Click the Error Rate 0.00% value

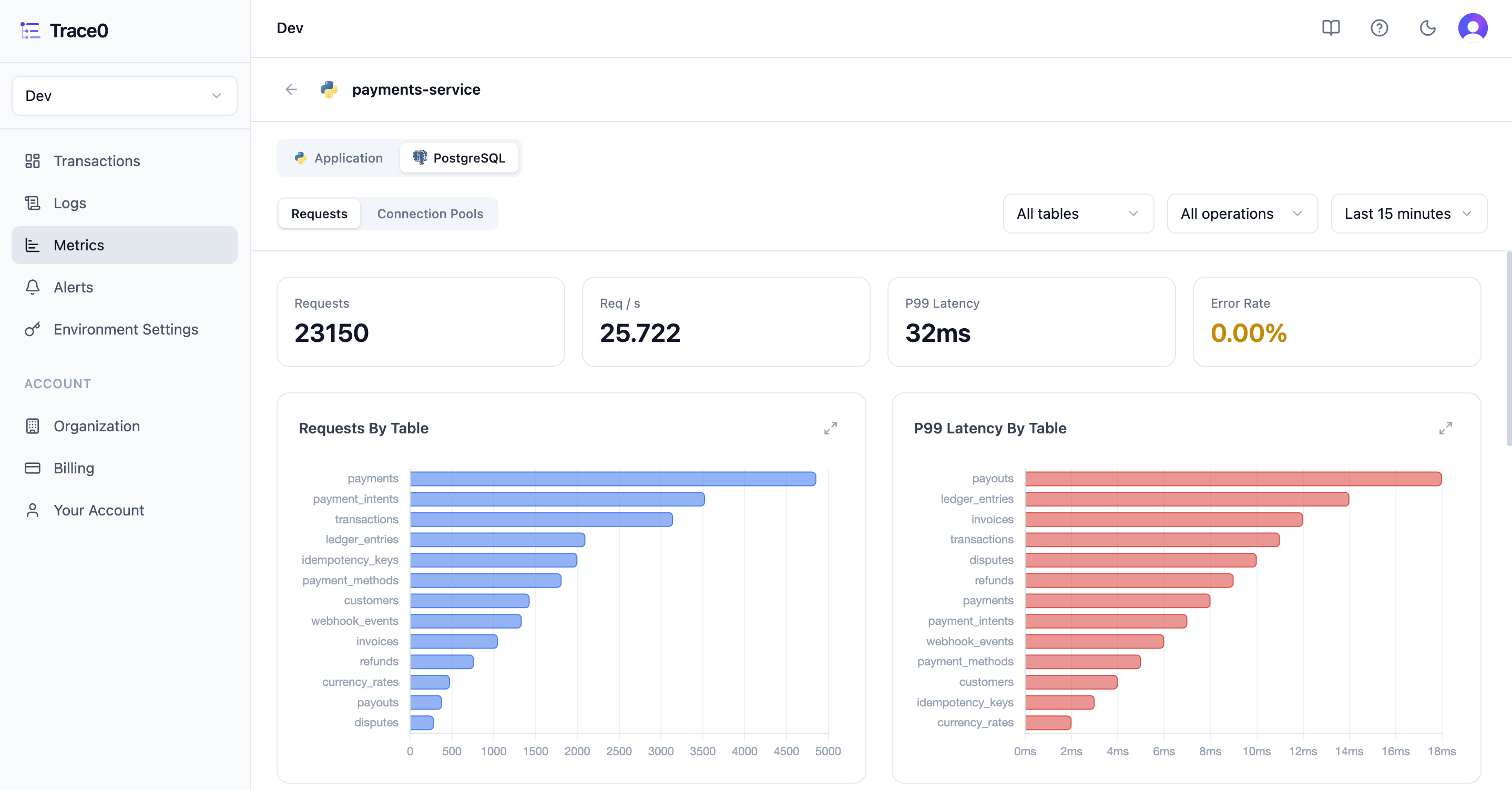click(1249, 333)
